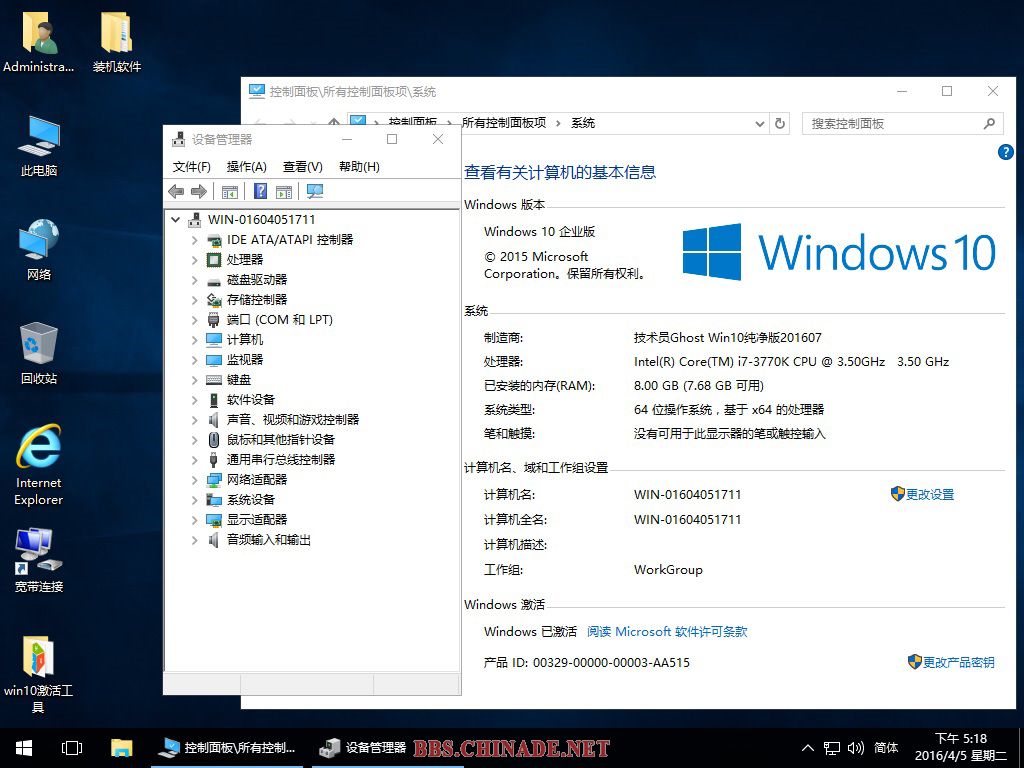The height and width of the screenshot is (768, 1024).
Task: Select the 存储控制器 storage controller icon
Action: pyautogui.click(x=214, y=300)
